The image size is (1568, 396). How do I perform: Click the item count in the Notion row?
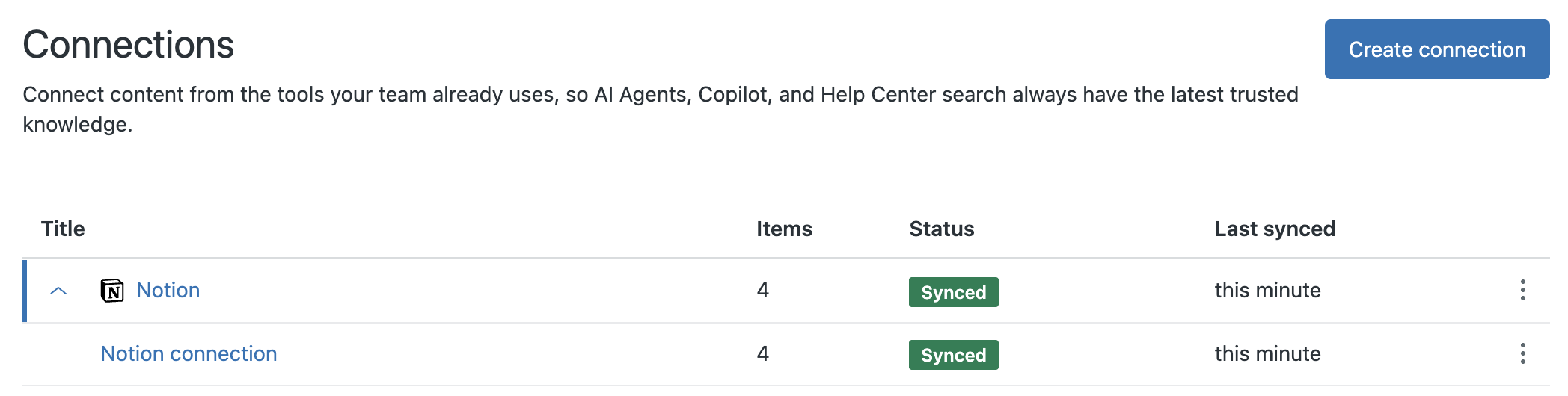[x=762, y=290]
